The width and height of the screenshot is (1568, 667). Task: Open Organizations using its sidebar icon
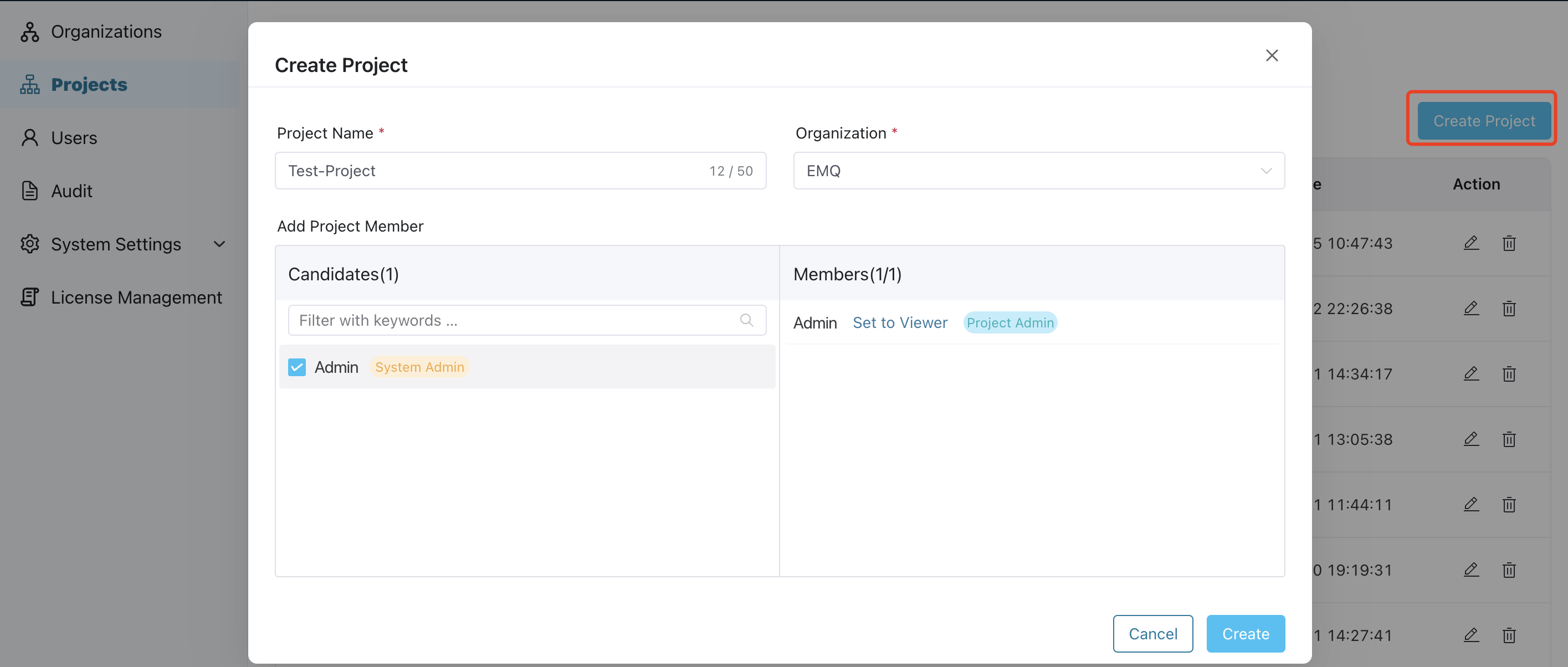click(29, 31)
